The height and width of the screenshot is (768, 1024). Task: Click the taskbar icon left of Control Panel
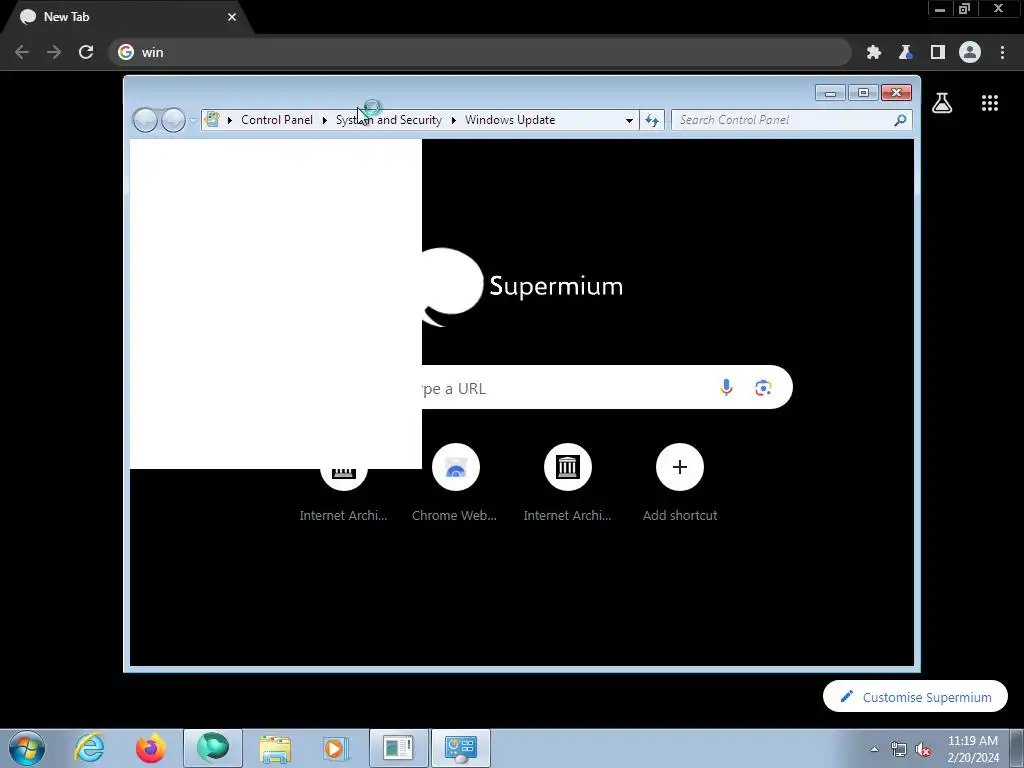click(399, 748)
